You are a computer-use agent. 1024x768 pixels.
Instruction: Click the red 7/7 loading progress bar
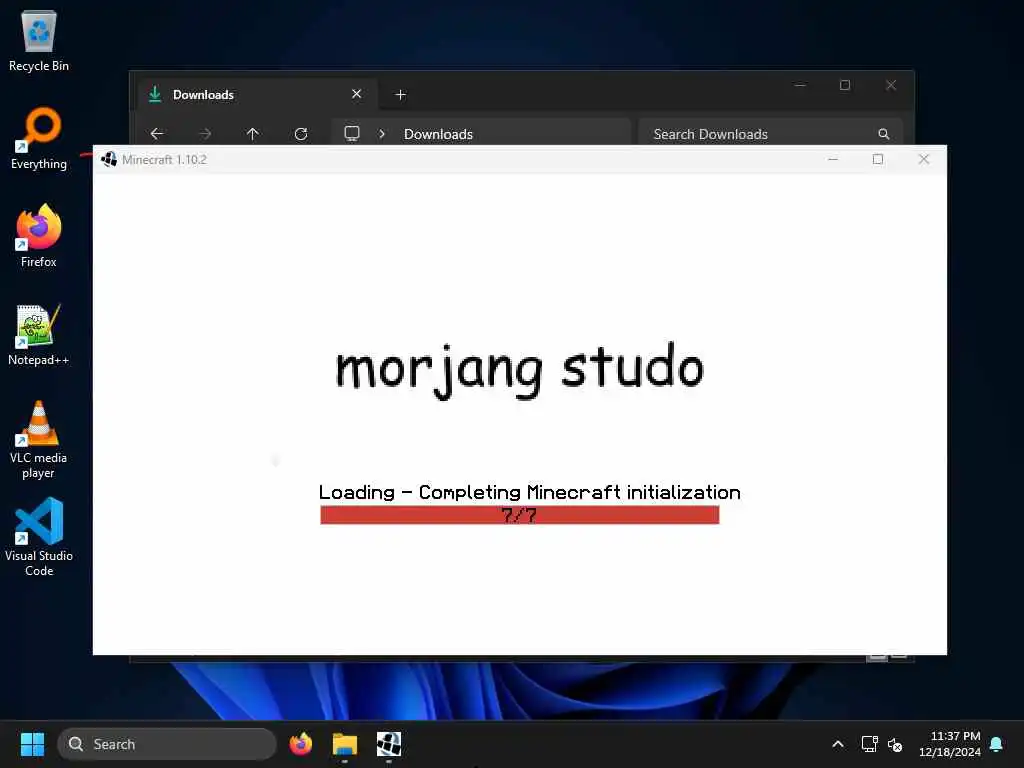point(520,515)
